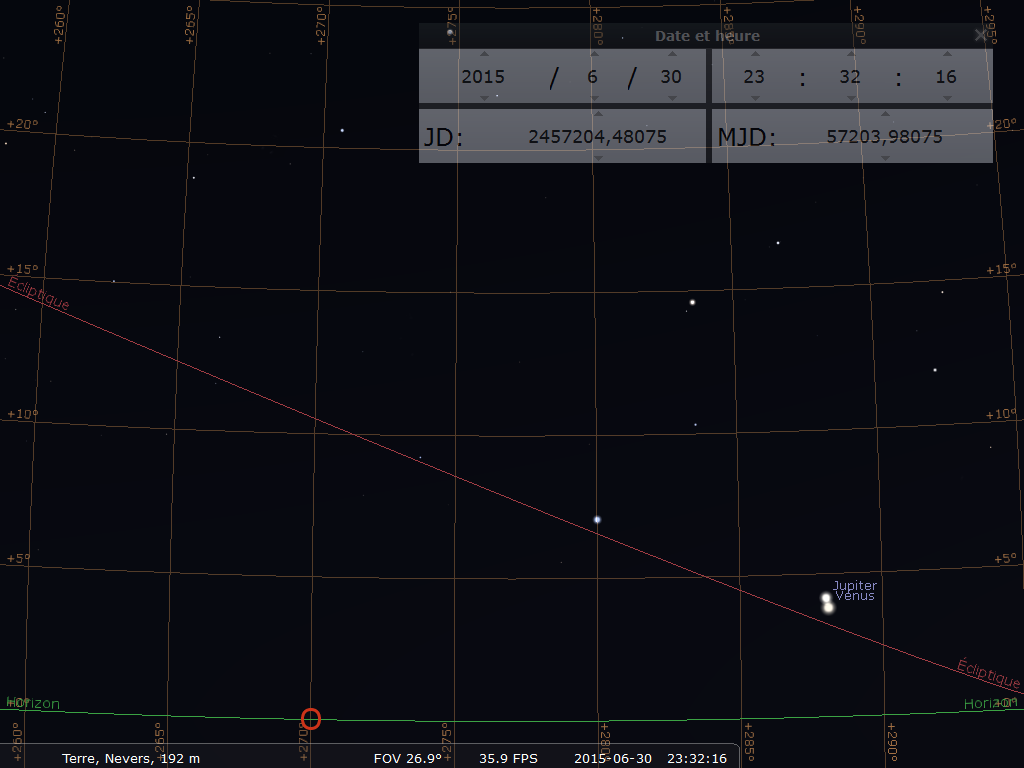
Task: Increase the year with the up arrow
Action: click(x=484, y=55)
